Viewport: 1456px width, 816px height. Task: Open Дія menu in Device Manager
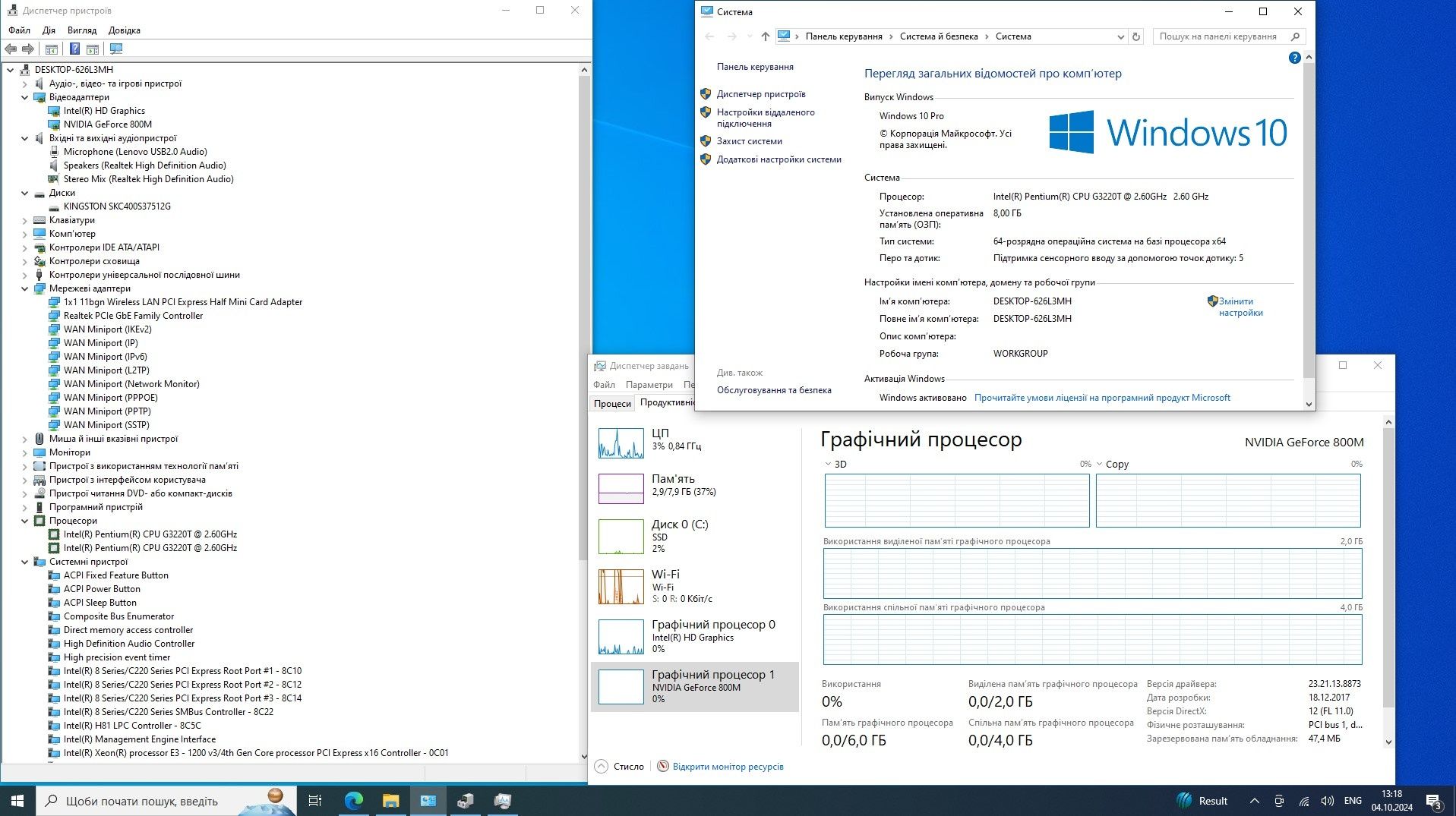[x=49, y=30]
